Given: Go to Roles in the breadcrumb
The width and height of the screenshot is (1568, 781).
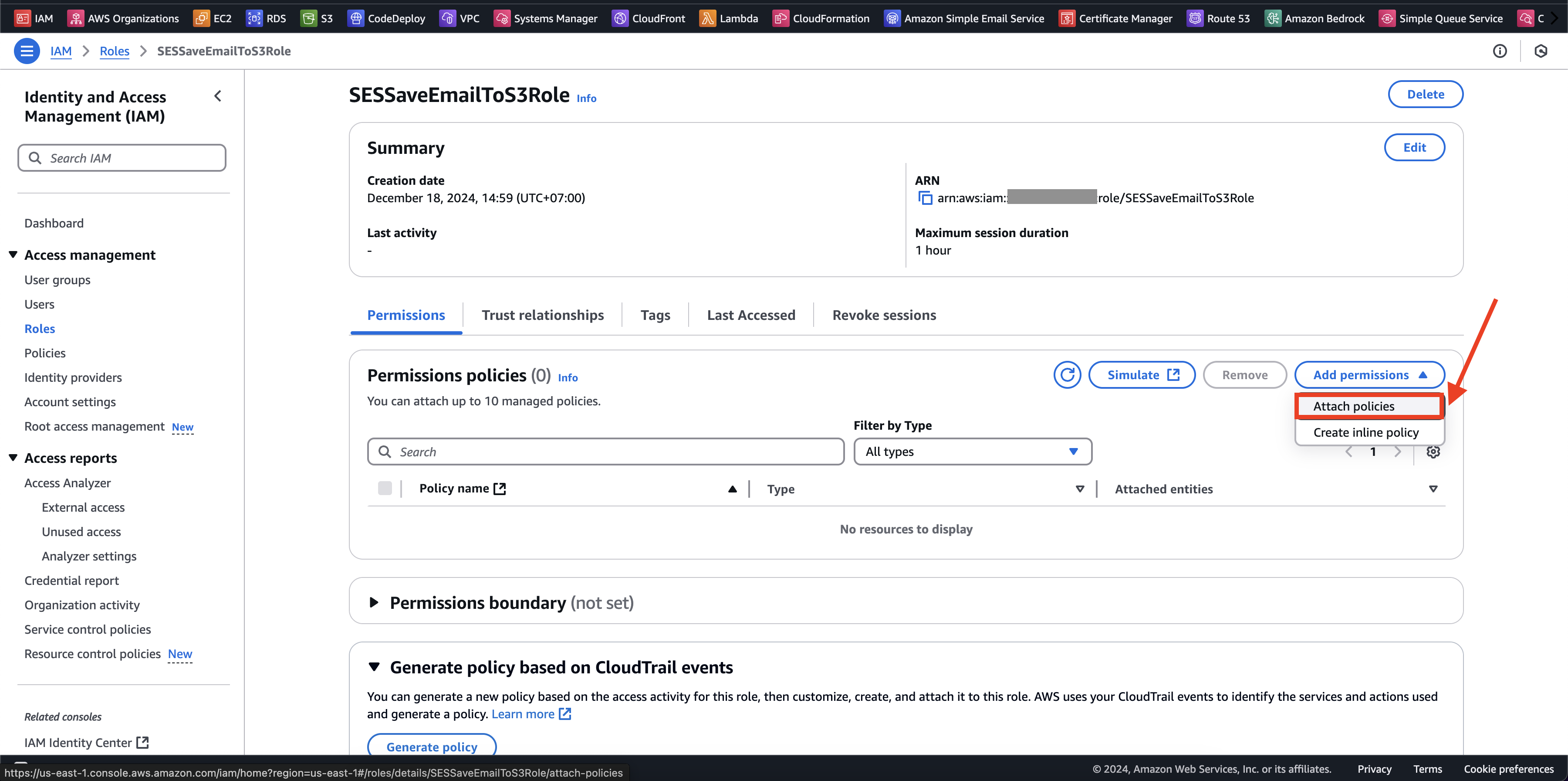Looking at the screenshot, I should (115, 51).
